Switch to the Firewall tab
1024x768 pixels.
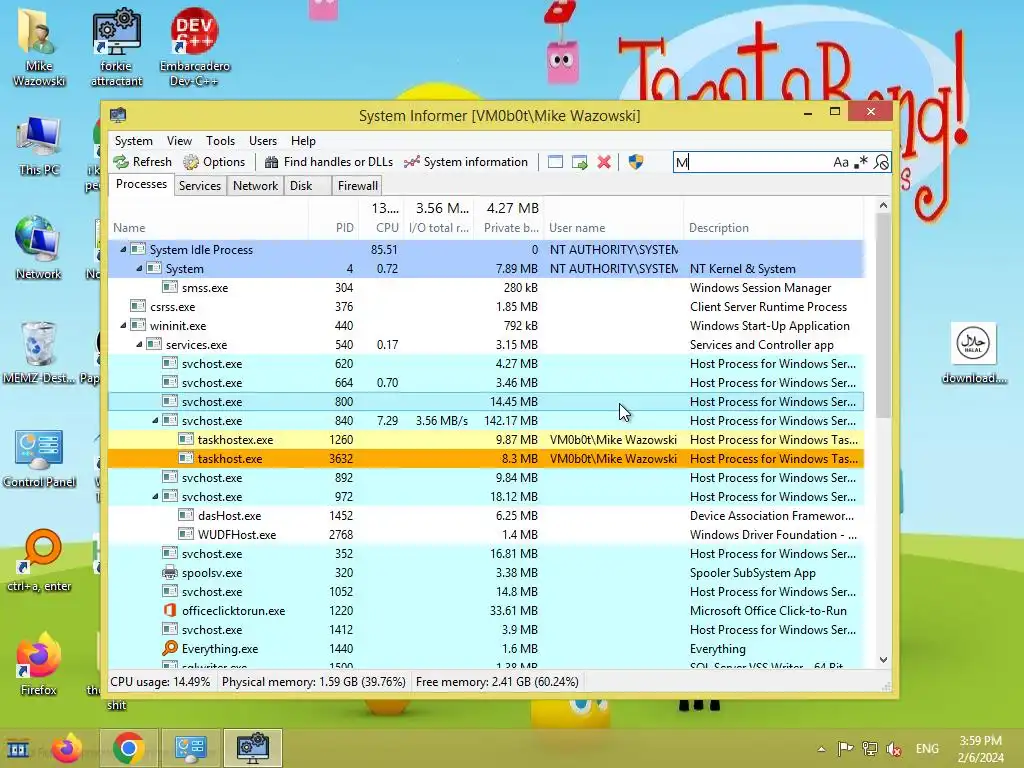point(357,185)
